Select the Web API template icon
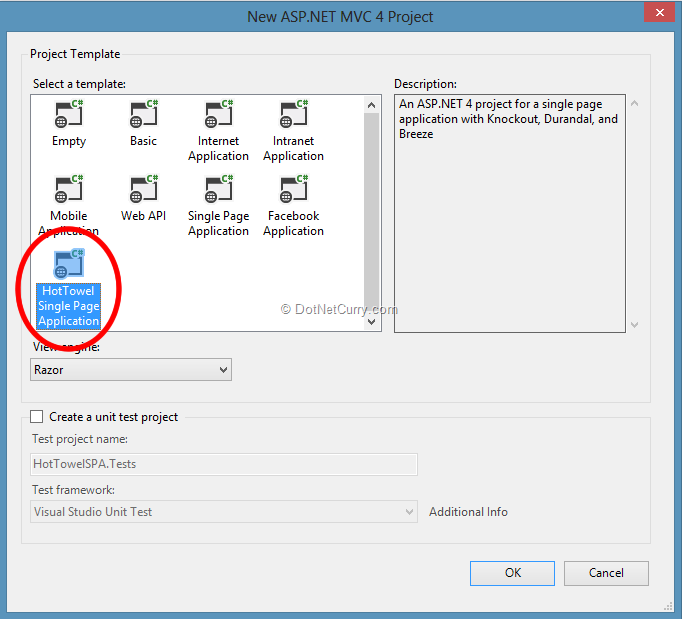This screenshot has width=682, height=619. [x=144, y=189]
